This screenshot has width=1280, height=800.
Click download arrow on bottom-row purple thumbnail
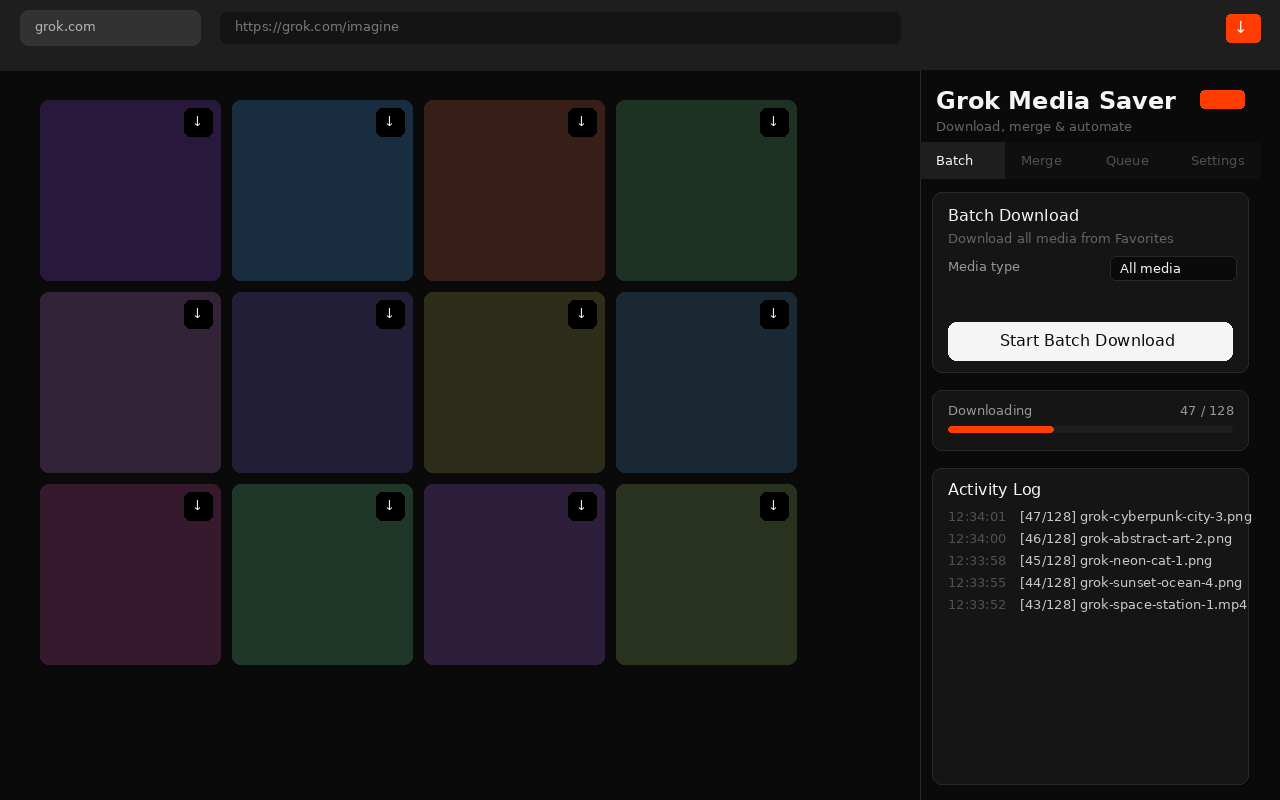[x=582, y=506]
